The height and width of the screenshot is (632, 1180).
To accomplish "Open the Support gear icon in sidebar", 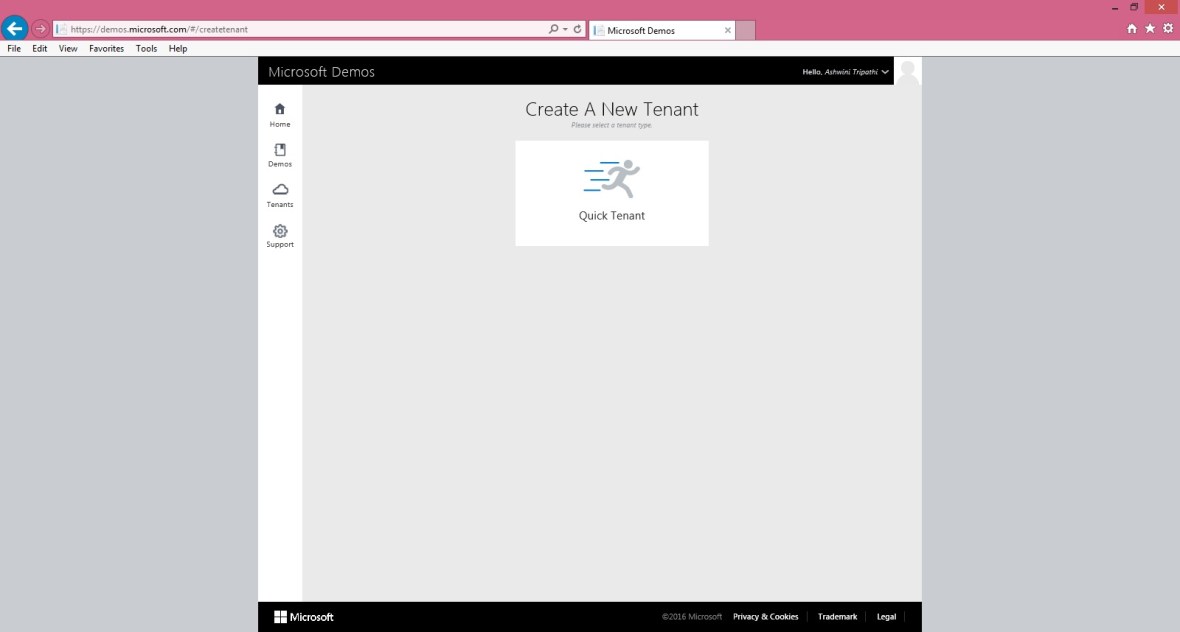I will click(280, 231).
